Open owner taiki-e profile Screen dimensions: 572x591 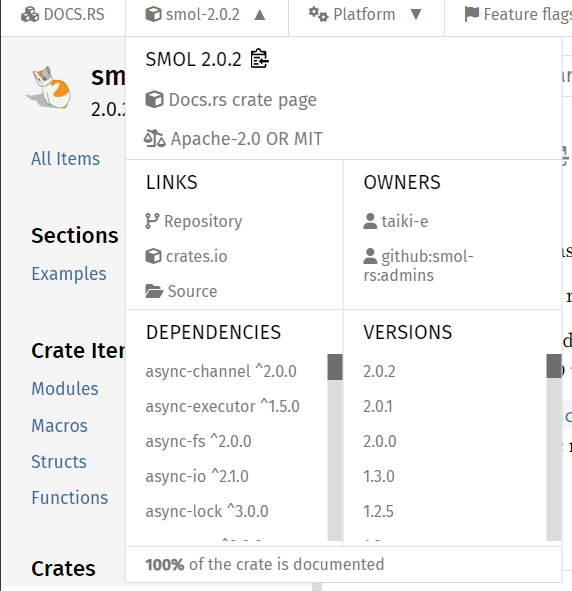396,221
